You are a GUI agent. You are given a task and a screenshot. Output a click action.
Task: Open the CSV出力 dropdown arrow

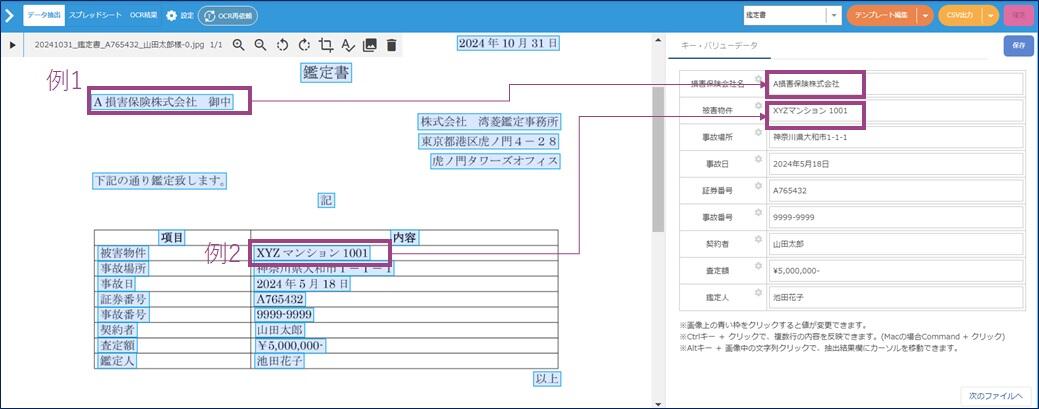click(x=991, y=16)
